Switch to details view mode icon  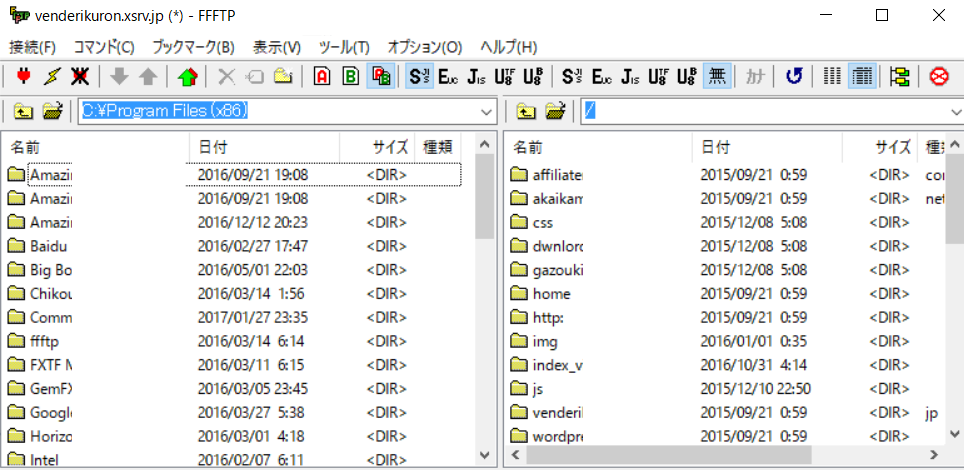click(x=863, y=77)
